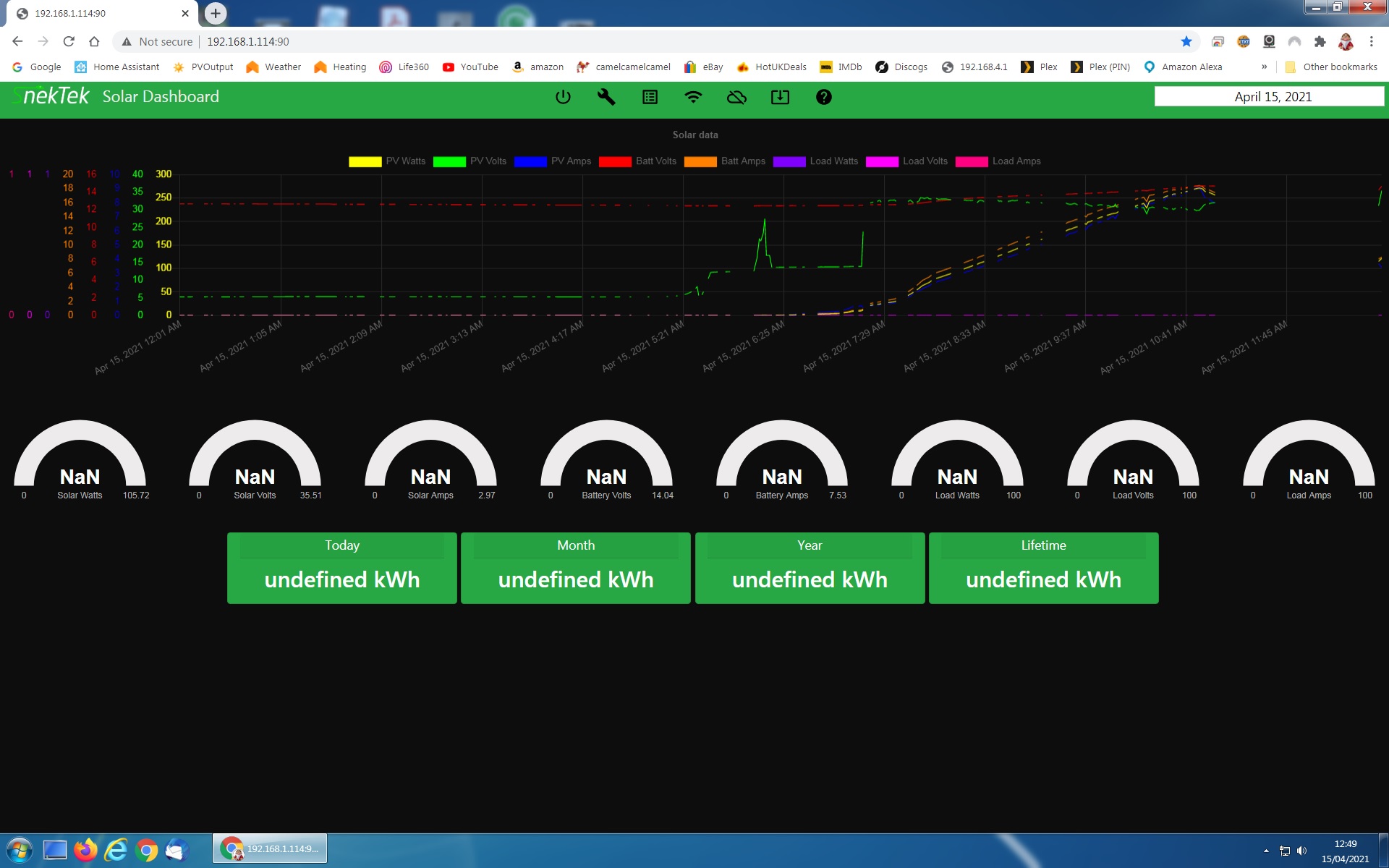The image size is (1389, 868).
Task: Click the list/log icon in header
Action: pyautogui.click(x=650, y=97)
